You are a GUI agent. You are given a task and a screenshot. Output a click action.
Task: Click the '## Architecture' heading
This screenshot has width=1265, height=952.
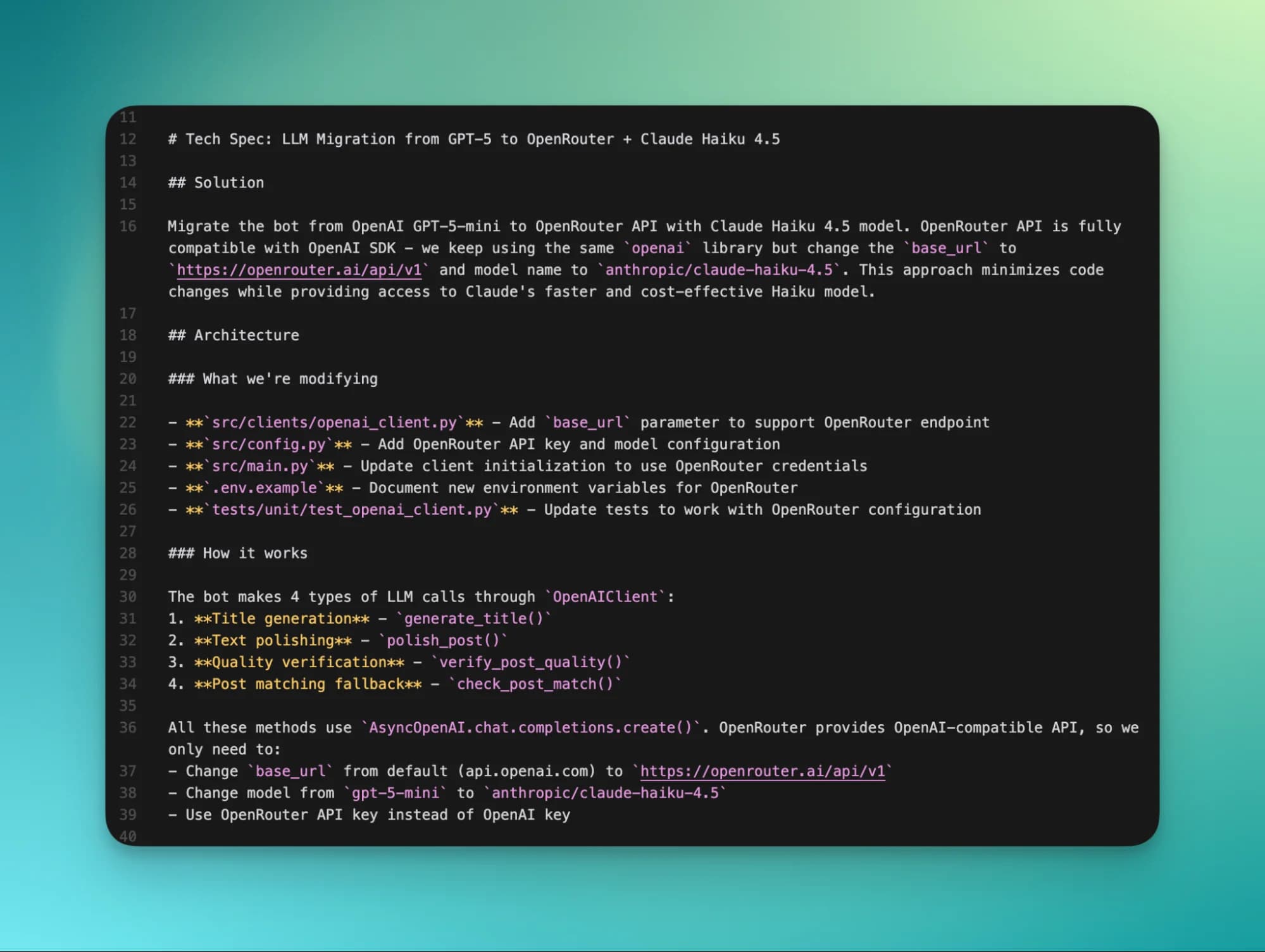point(234,335)
